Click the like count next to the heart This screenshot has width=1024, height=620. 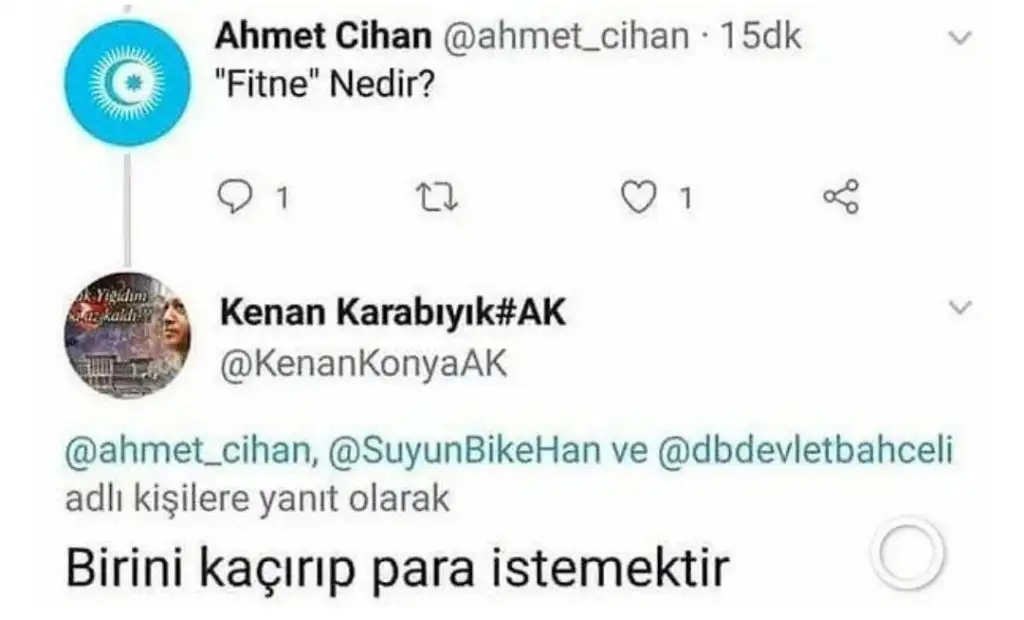[685, 199]
